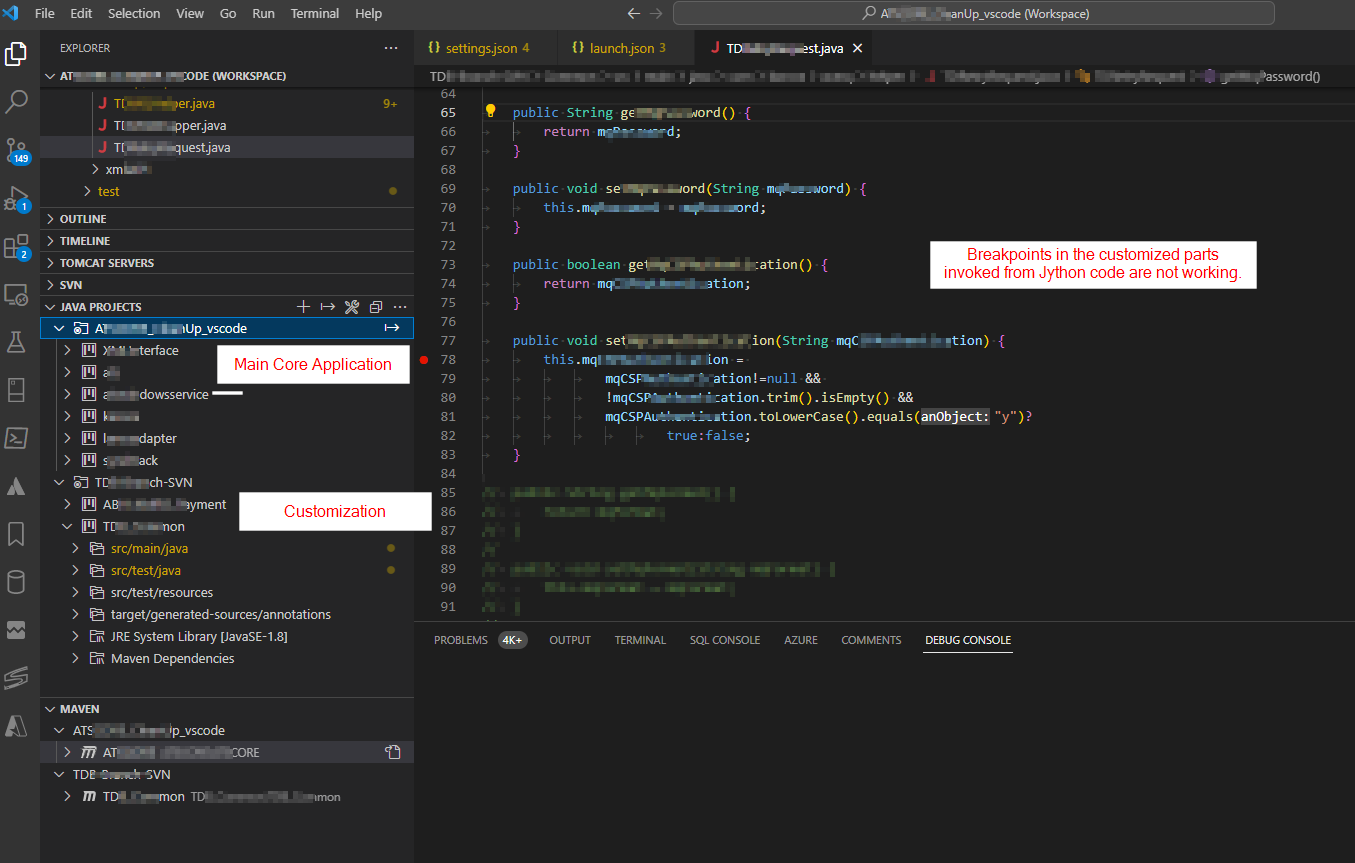Open the Terminal menu in the menu bar
Viewport: 1355px width, 863px height.
314,13
